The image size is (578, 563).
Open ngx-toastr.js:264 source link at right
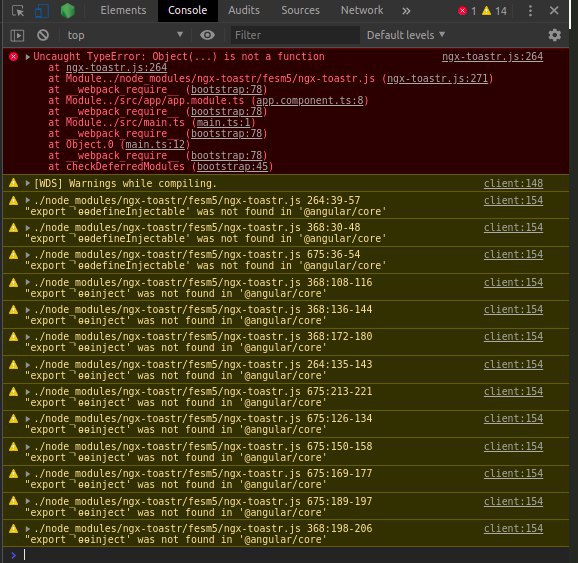(x=492, y=56)
